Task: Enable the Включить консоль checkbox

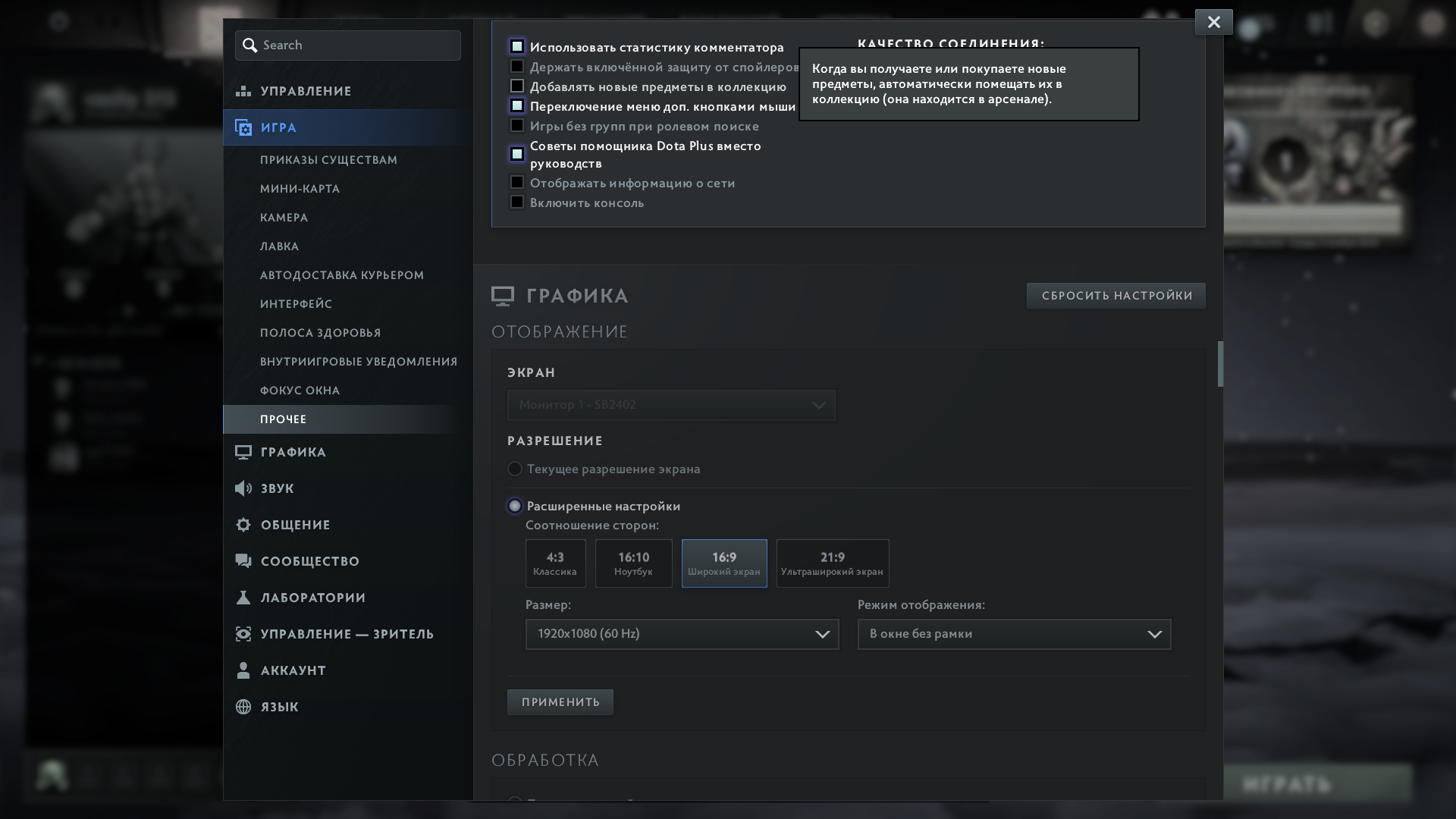Action: click(x=517, y=202)
